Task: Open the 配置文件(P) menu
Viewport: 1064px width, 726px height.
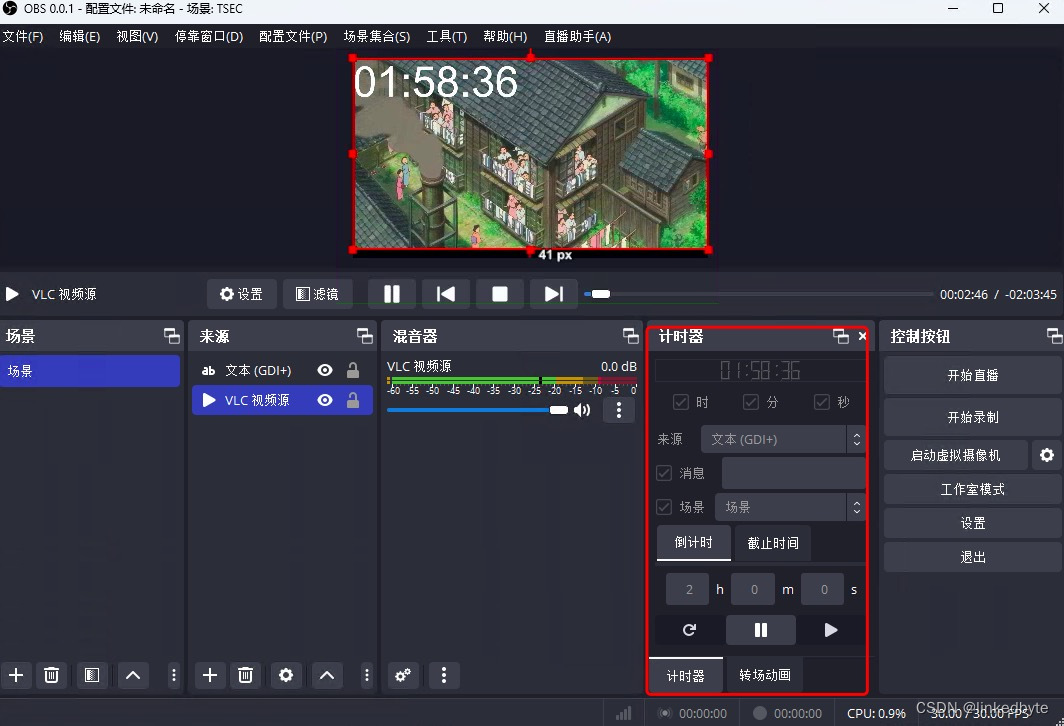Action: tap(293, 37)
